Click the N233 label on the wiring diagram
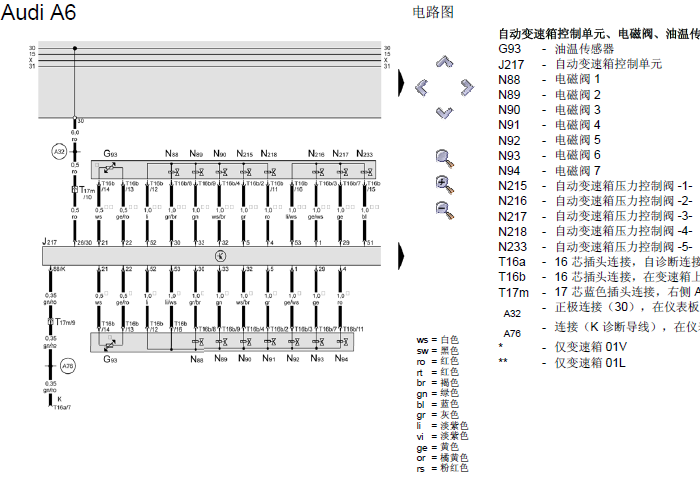This screenshot has height=500, width=700. pos(364,154)
